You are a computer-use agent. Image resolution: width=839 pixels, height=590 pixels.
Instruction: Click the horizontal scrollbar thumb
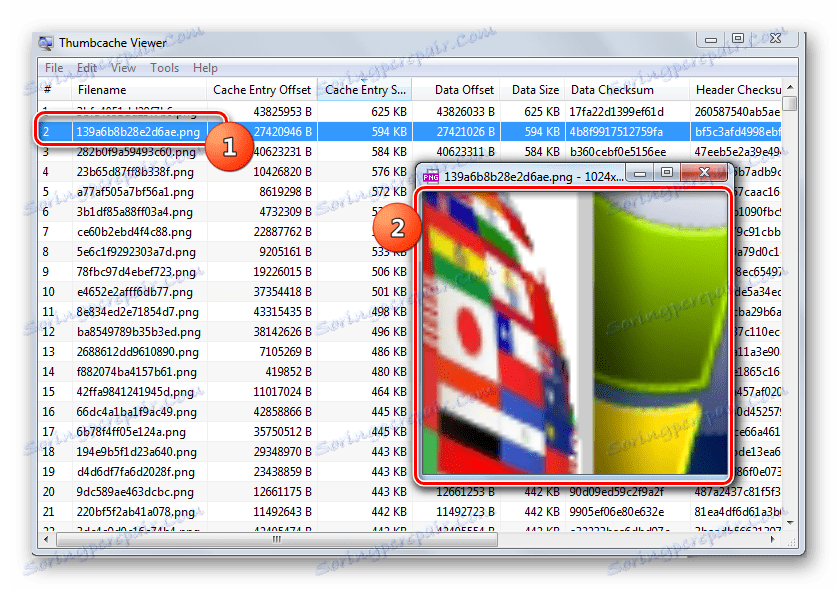coord(277,539)
